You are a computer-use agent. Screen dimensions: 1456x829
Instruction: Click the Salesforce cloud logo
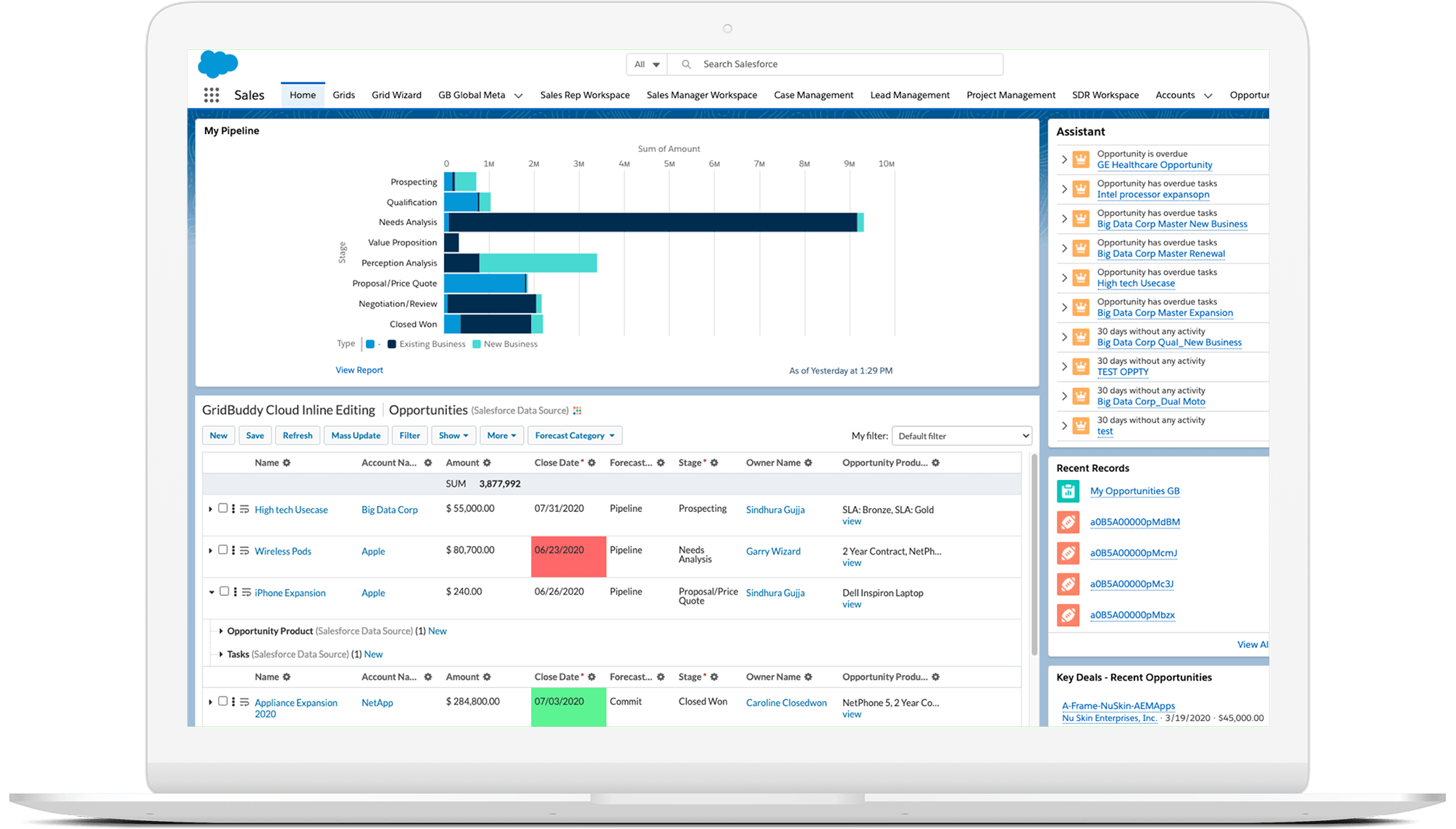coord(218,64)
